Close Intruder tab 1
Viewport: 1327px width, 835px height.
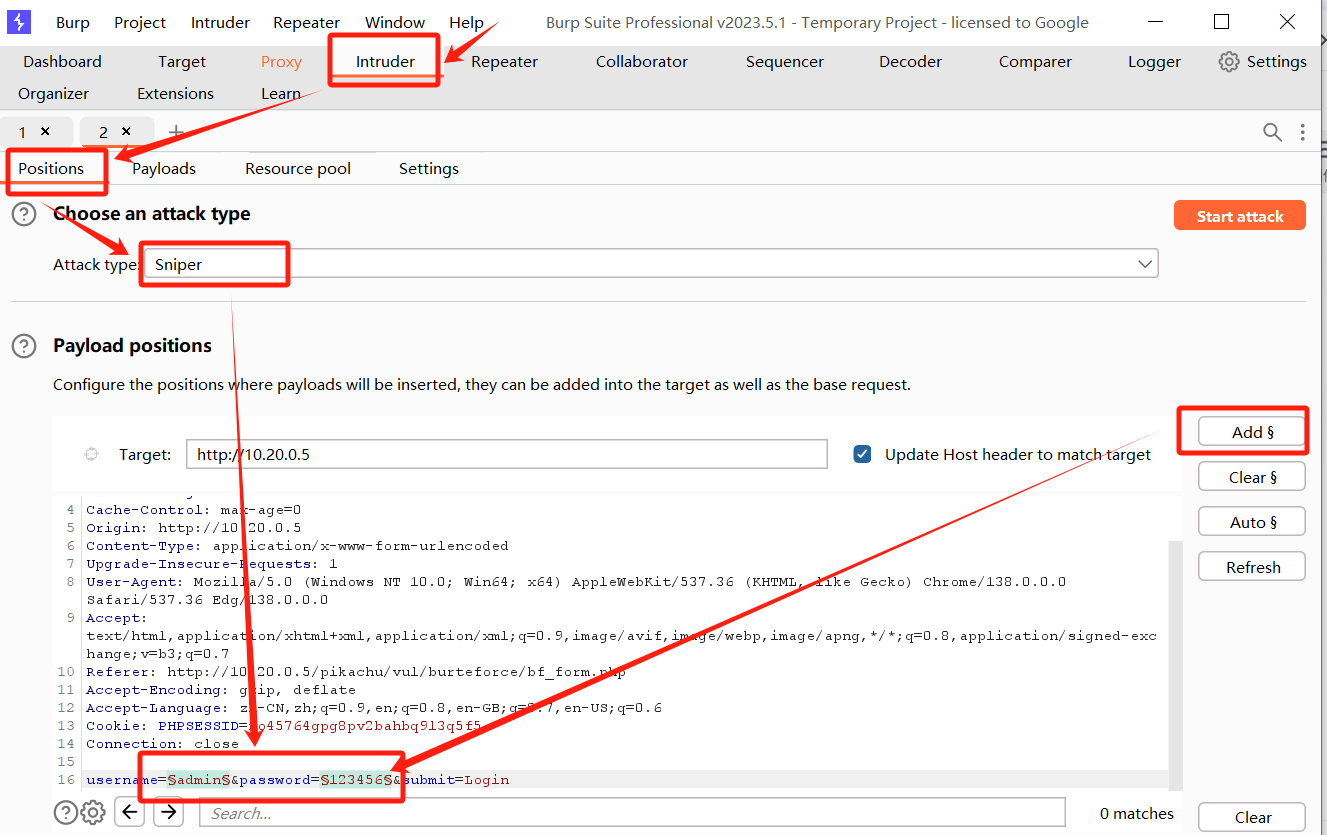(45, 131)
